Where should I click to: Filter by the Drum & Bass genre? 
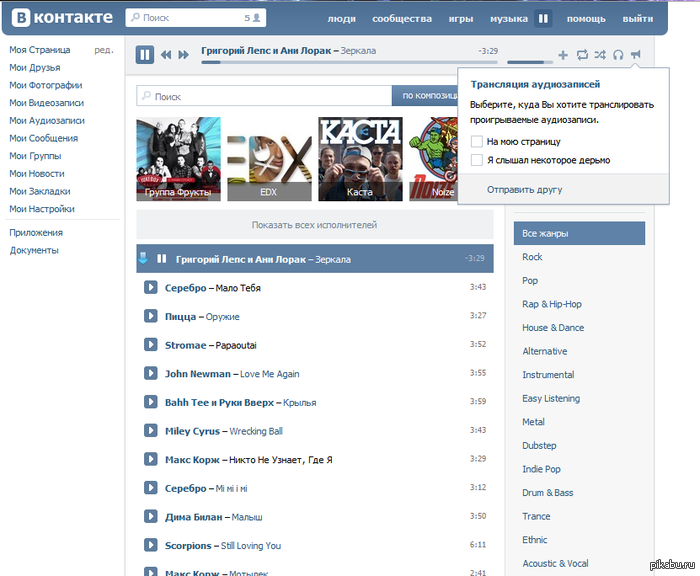548,493
